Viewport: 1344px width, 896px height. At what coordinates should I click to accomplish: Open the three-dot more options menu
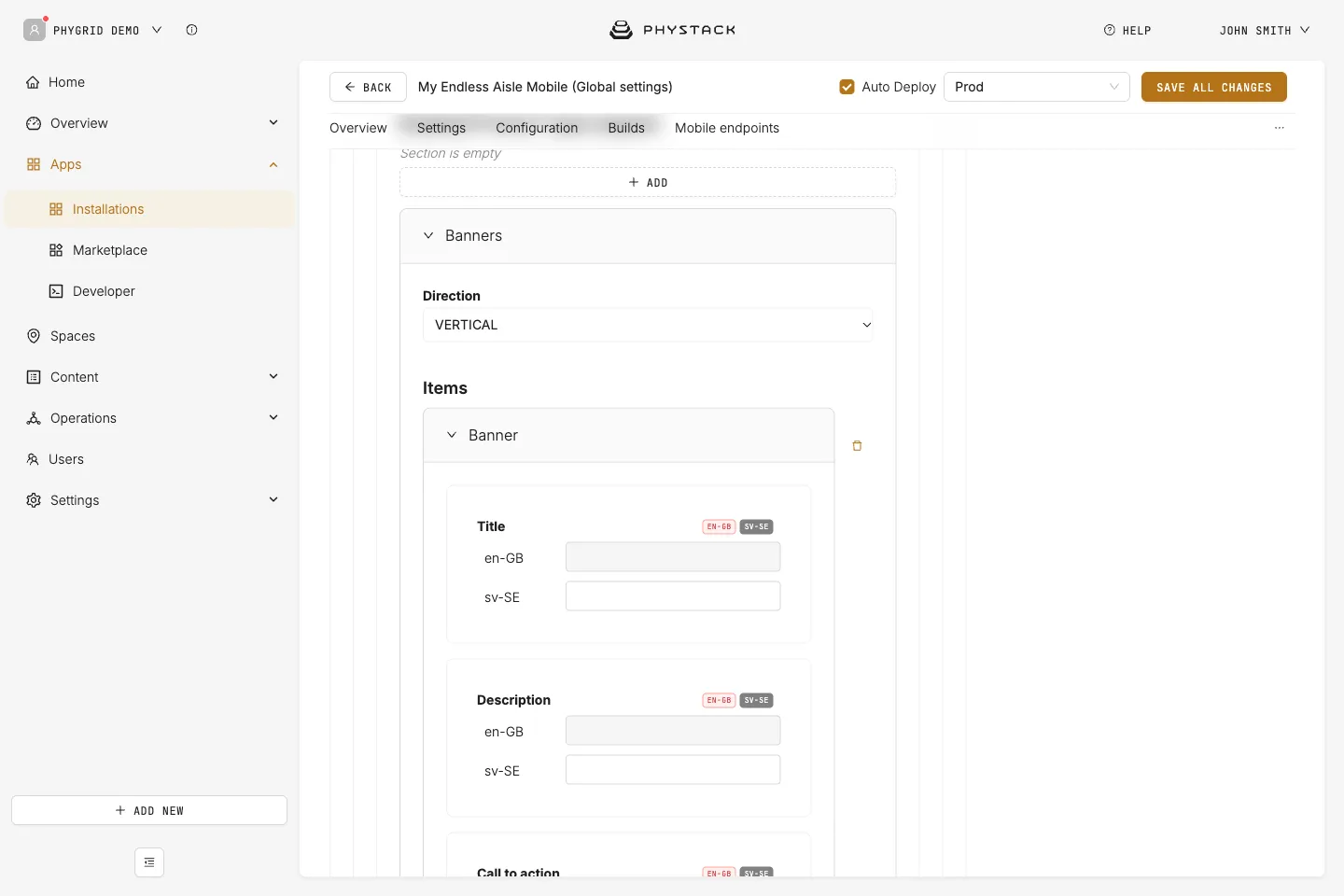1280,128
